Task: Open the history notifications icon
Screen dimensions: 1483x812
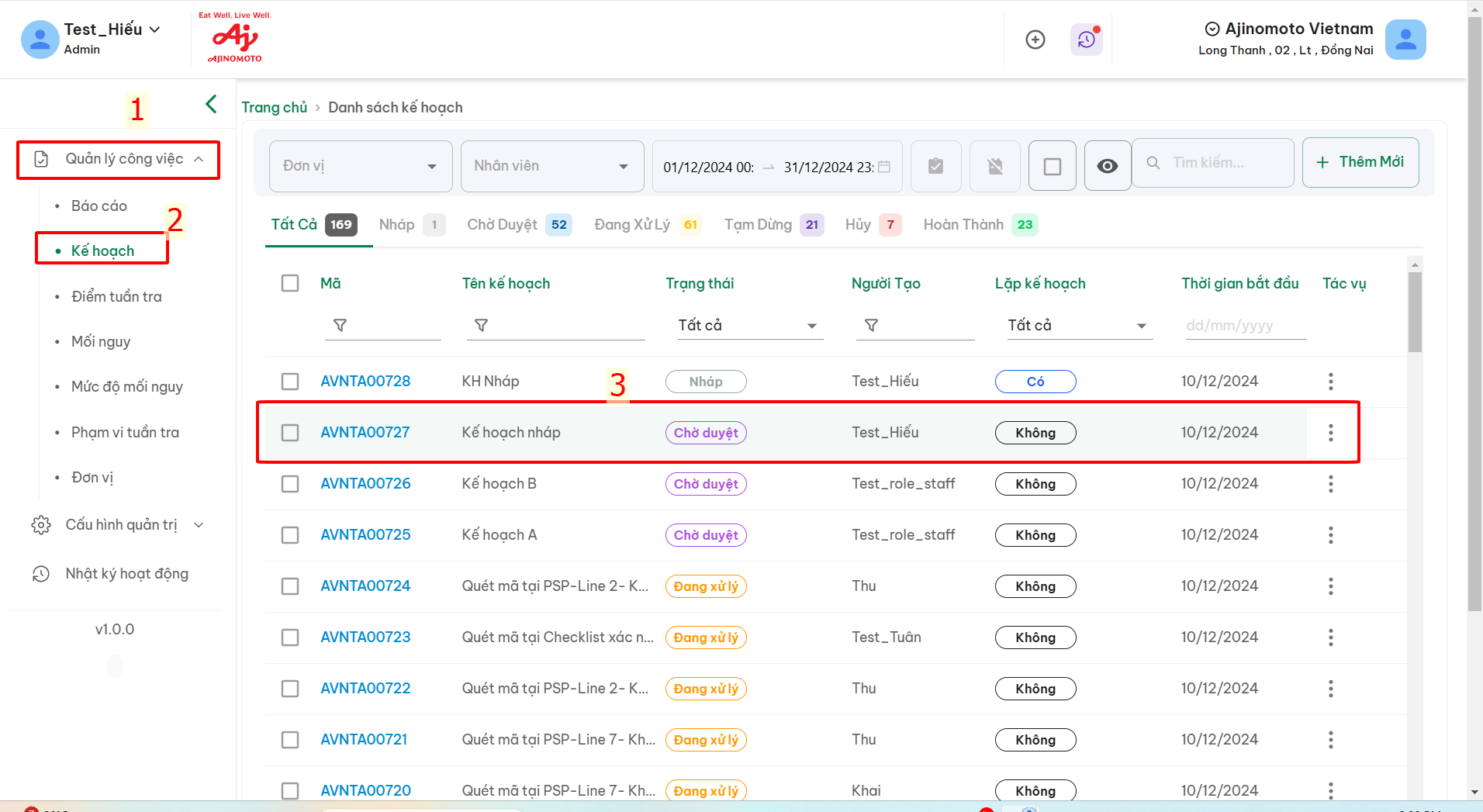Action: click(1087, 40)
